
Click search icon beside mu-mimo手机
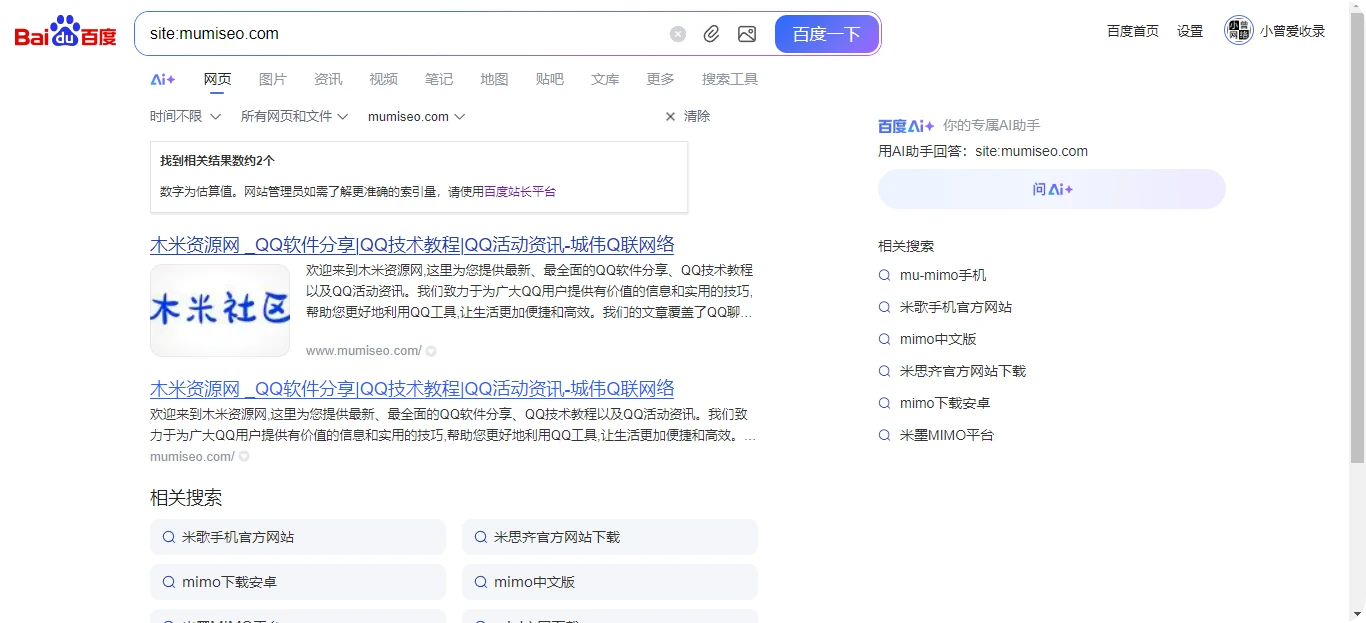(x=884, y=275)
